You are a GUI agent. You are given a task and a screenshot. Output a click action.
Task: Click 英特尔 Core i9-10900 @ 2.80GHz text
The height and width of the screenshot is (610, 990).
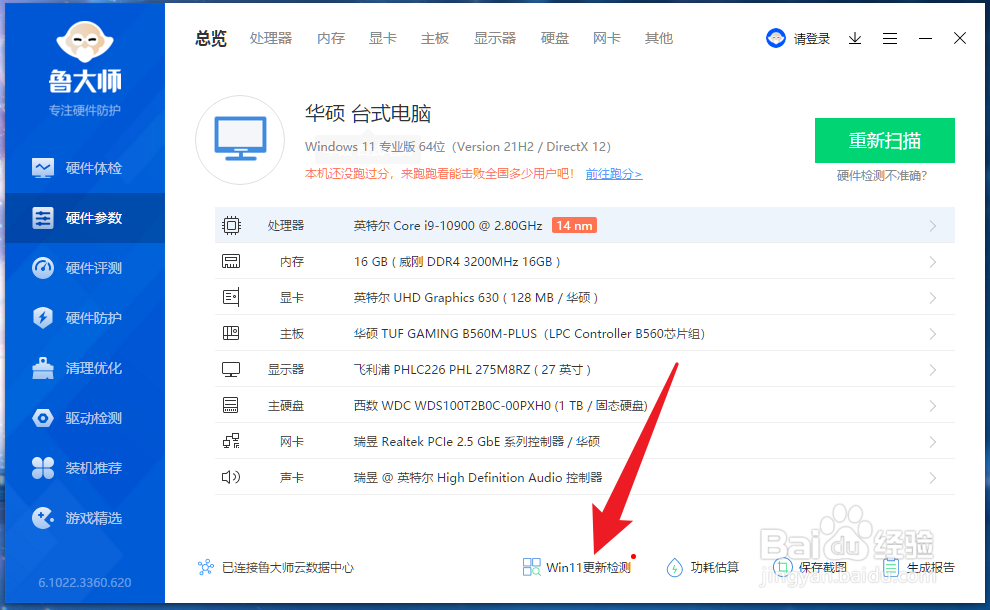point(448,225)
